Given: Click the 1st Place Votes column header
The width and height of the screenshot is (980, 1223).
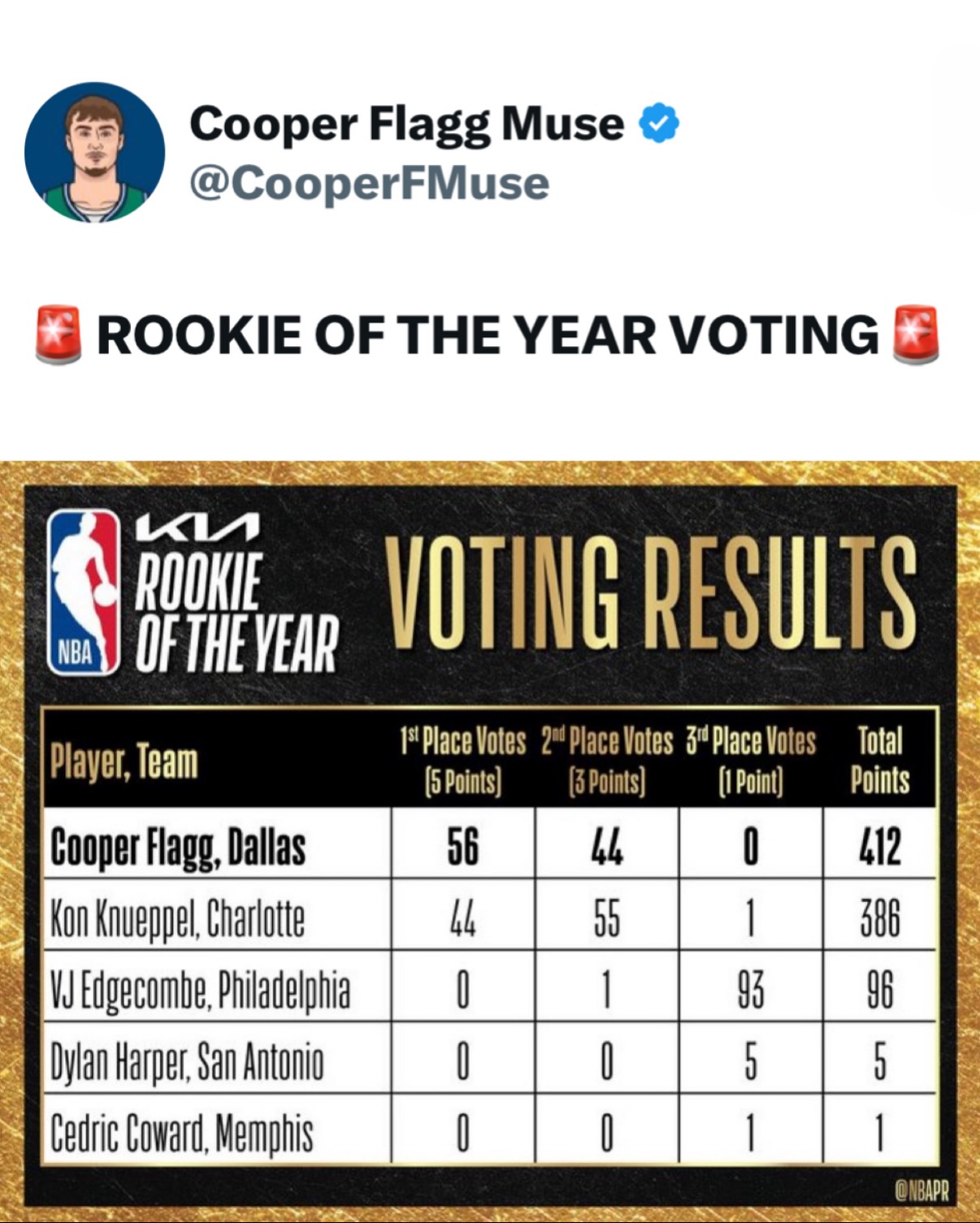Looking at the screenshot, I should (x=462, y=761).
